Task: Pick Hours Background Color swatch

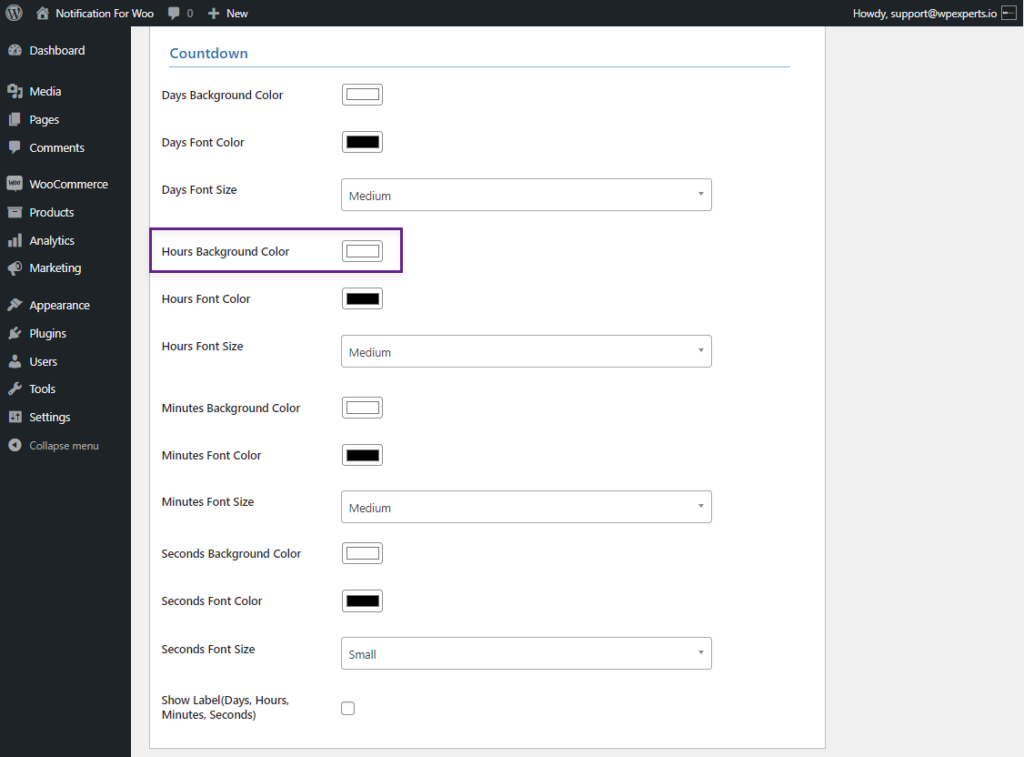Action: point(362,251)
